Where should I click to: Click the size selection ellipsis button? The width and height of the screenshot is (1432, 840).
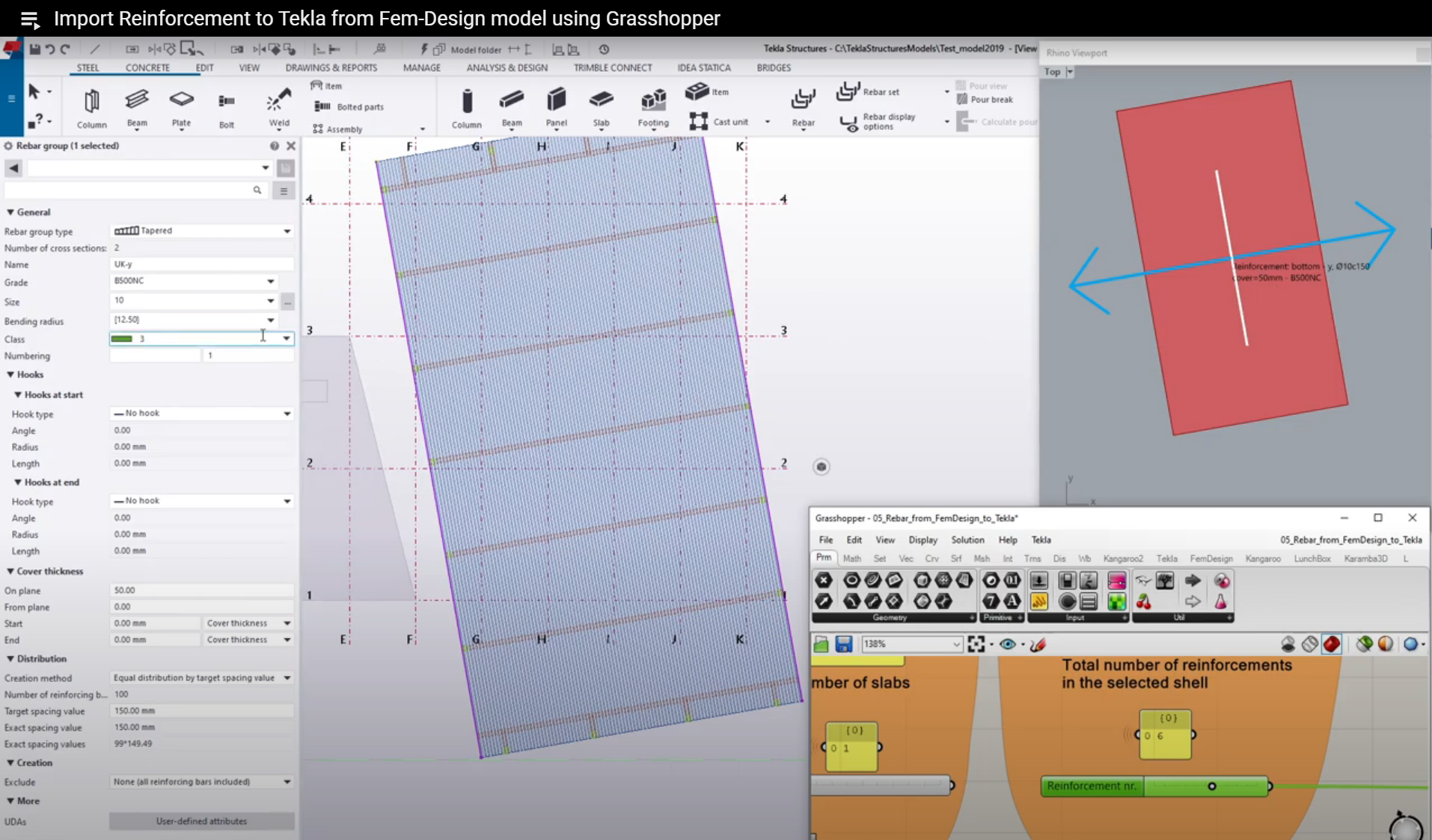287,301
